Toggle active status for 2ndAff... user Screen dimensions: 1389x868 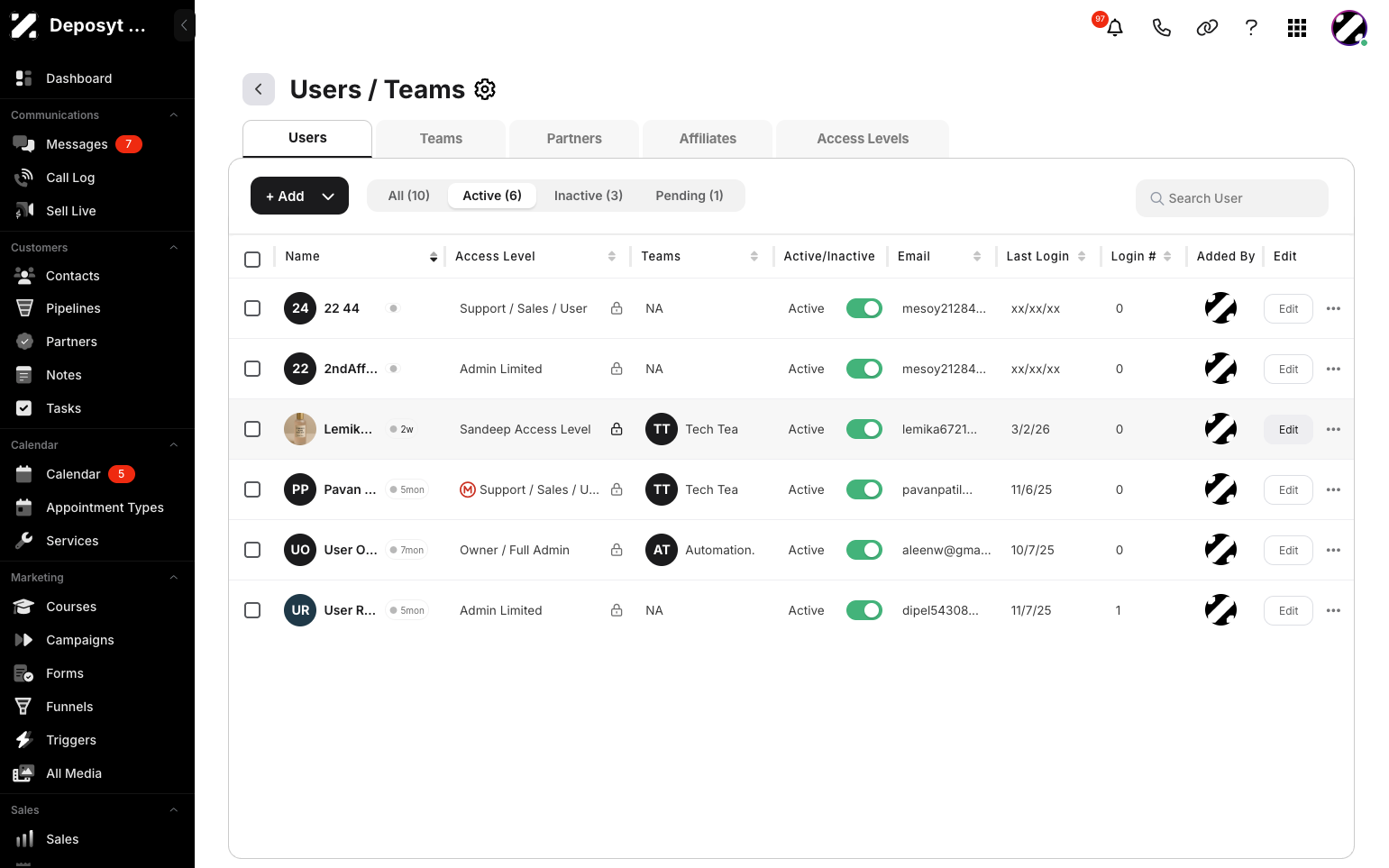(864, 369)
